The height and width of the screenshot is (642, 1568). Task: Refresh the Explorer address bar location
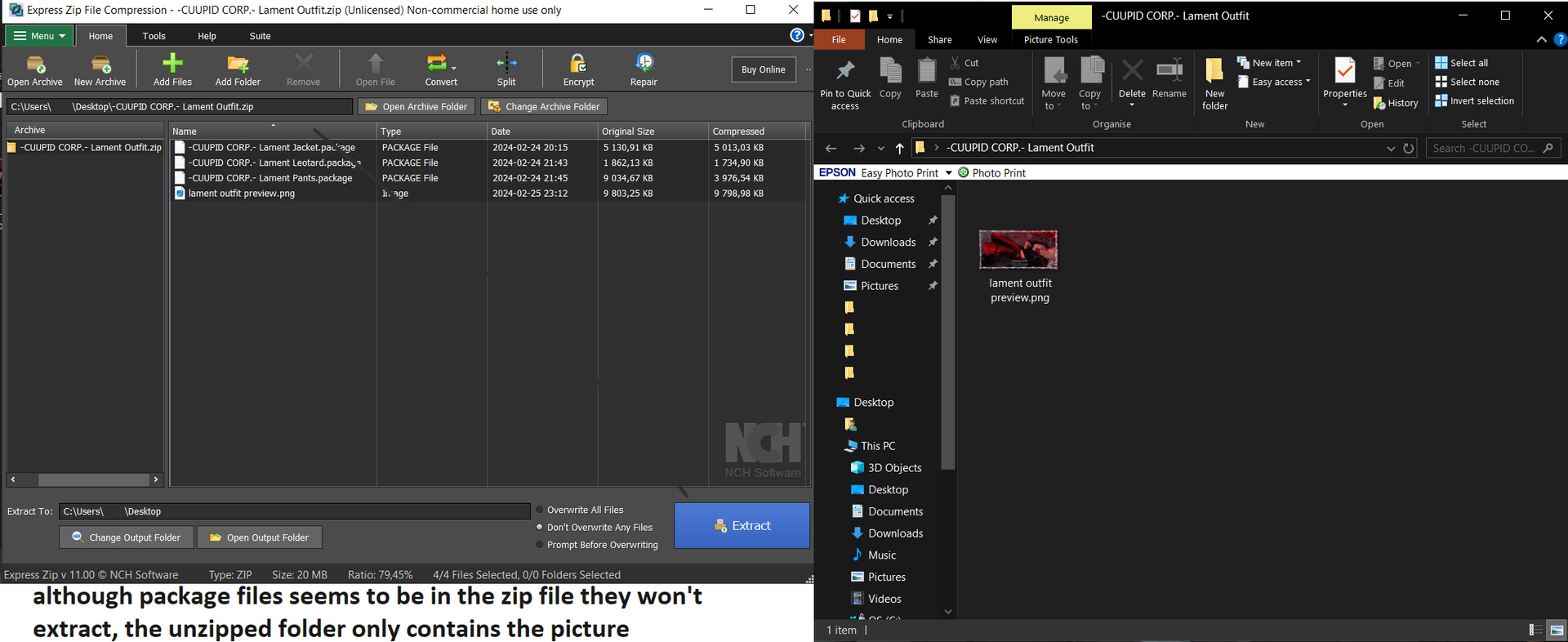pyautogui.click(x=1409, y=148)
